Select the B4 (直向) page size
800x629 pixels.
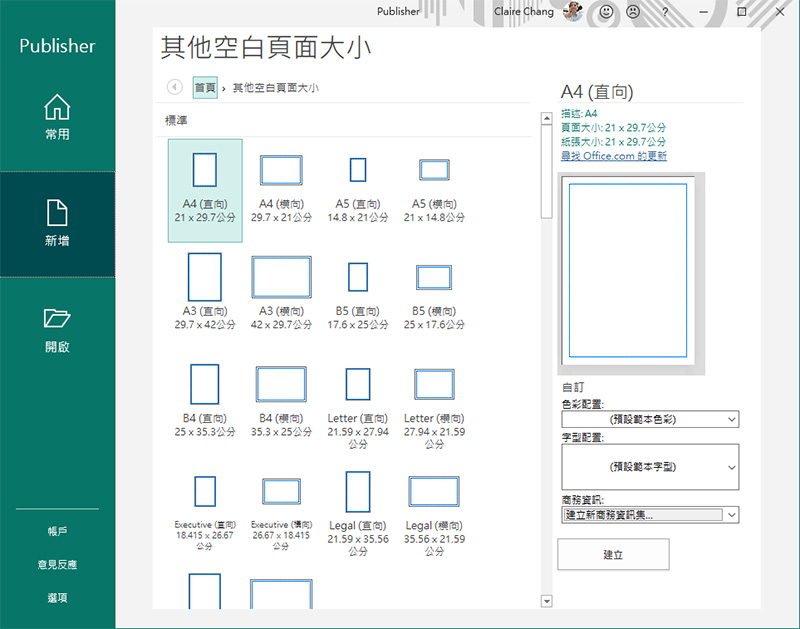tap(205, 400)
